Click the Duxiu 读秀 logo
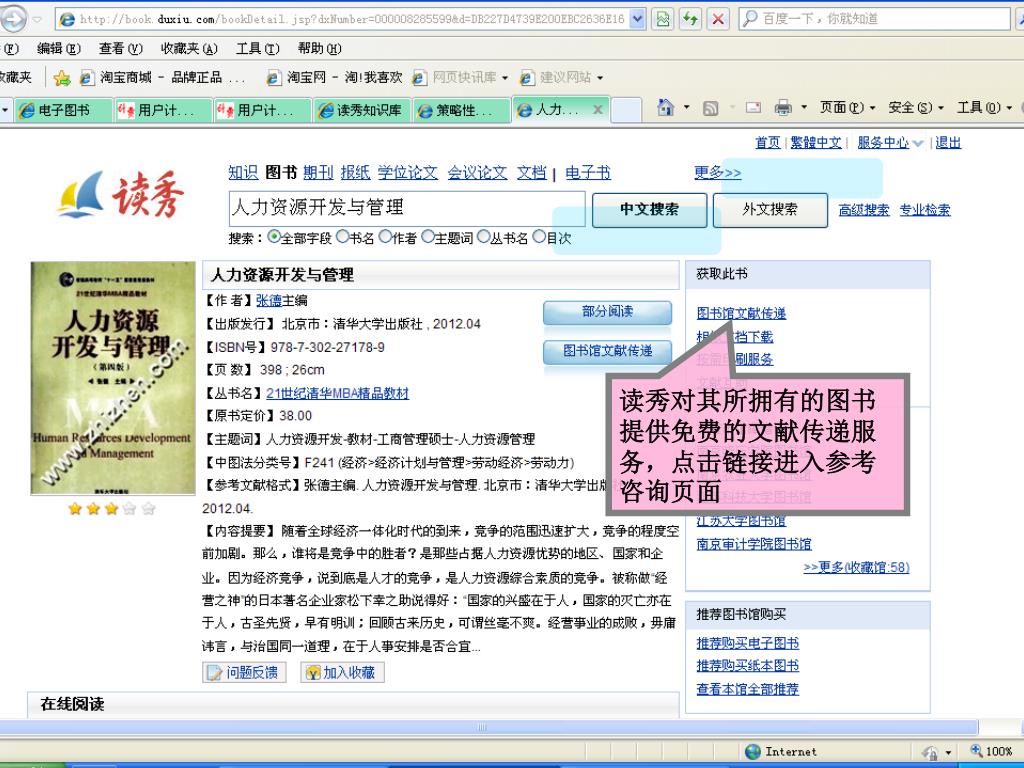Image resolution: width=1024 pixels, height=768 pixels. [x=121, y=194]
